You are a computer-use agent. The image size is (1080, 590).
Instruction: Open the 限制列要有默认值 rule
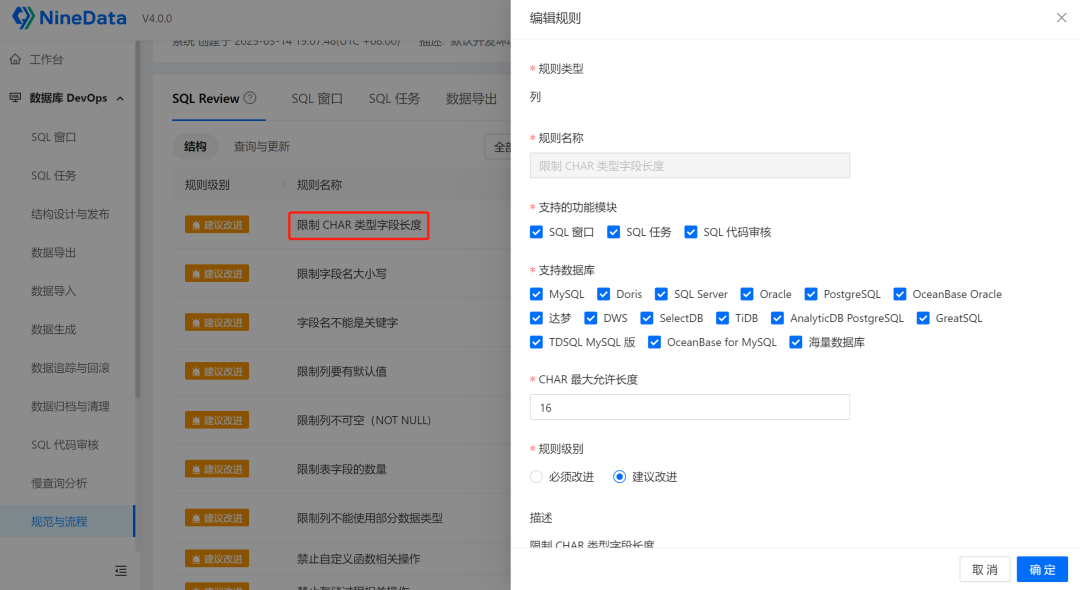342,372
